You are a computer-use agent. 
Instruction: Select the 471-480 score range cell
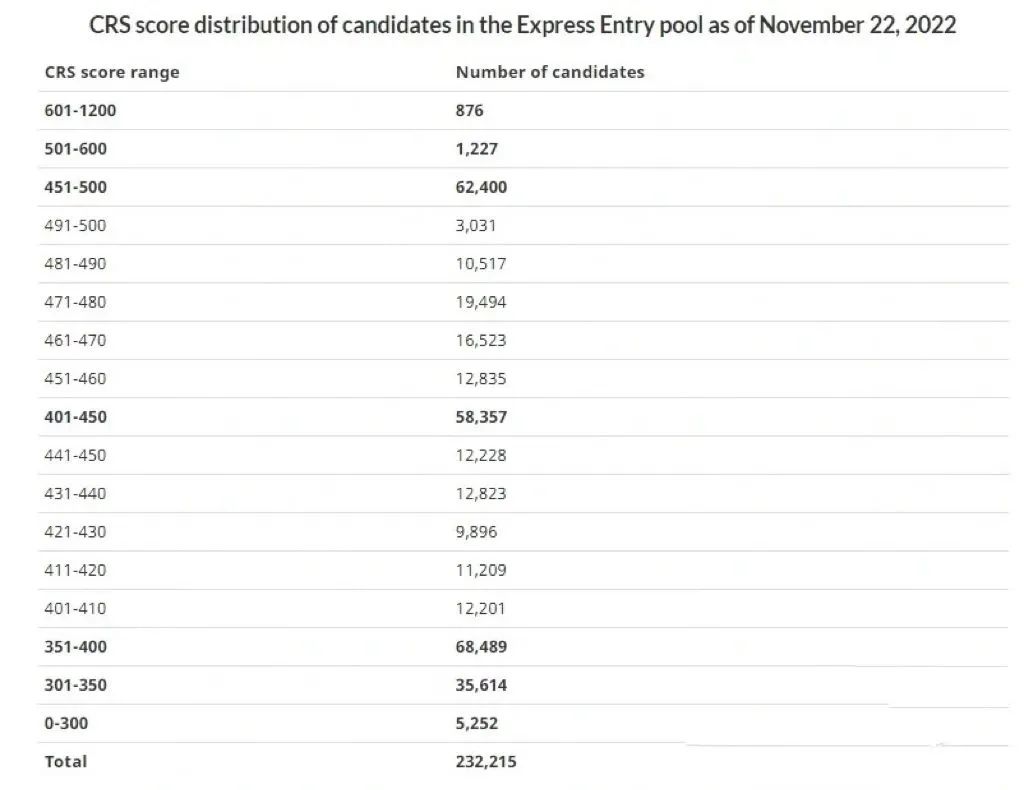click(75, 302)
